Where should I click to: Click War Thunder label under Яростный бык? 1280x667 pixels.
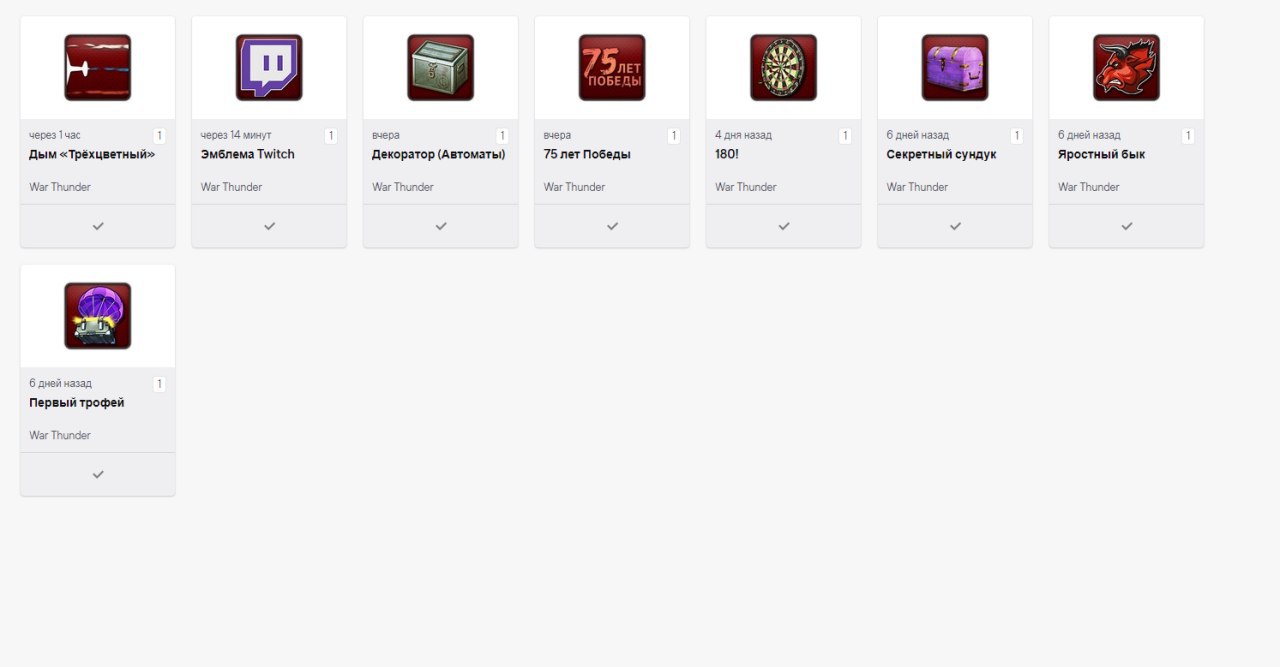[x=1089, y=187]
